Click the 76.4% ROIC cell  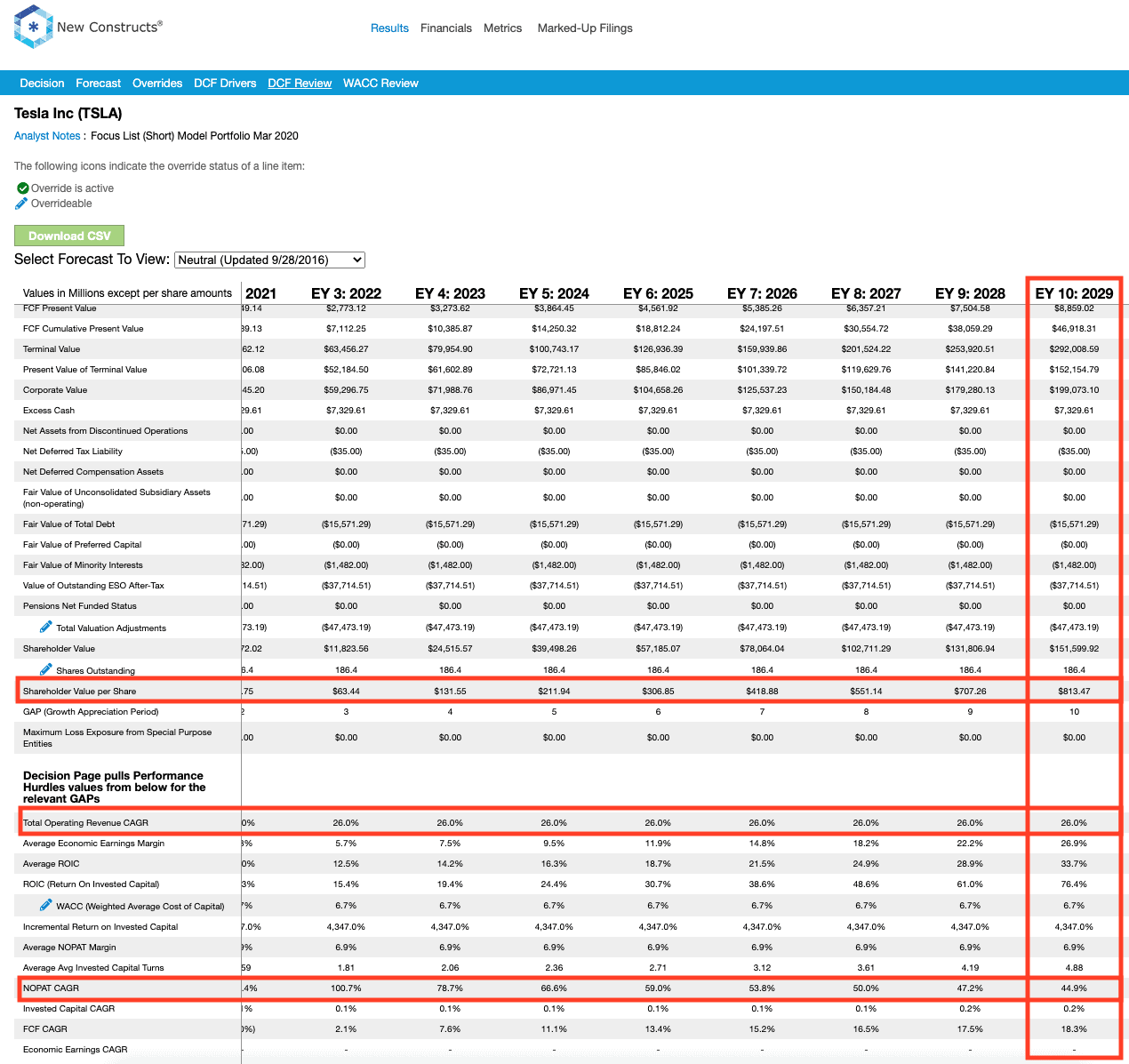(x=1074, y=884)
